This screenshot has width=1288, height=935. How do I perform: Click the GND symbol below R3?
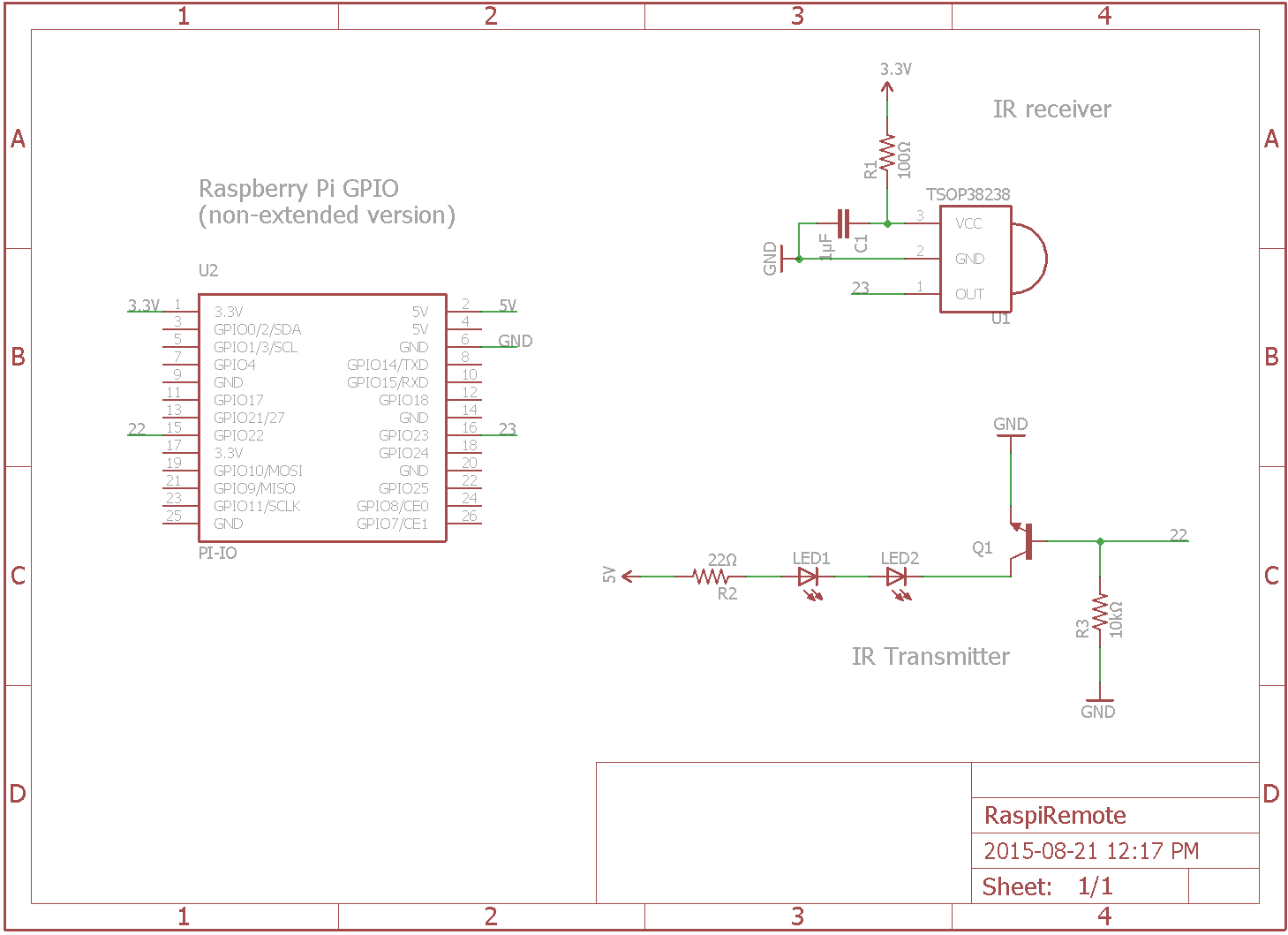(x=1100, y=700)
